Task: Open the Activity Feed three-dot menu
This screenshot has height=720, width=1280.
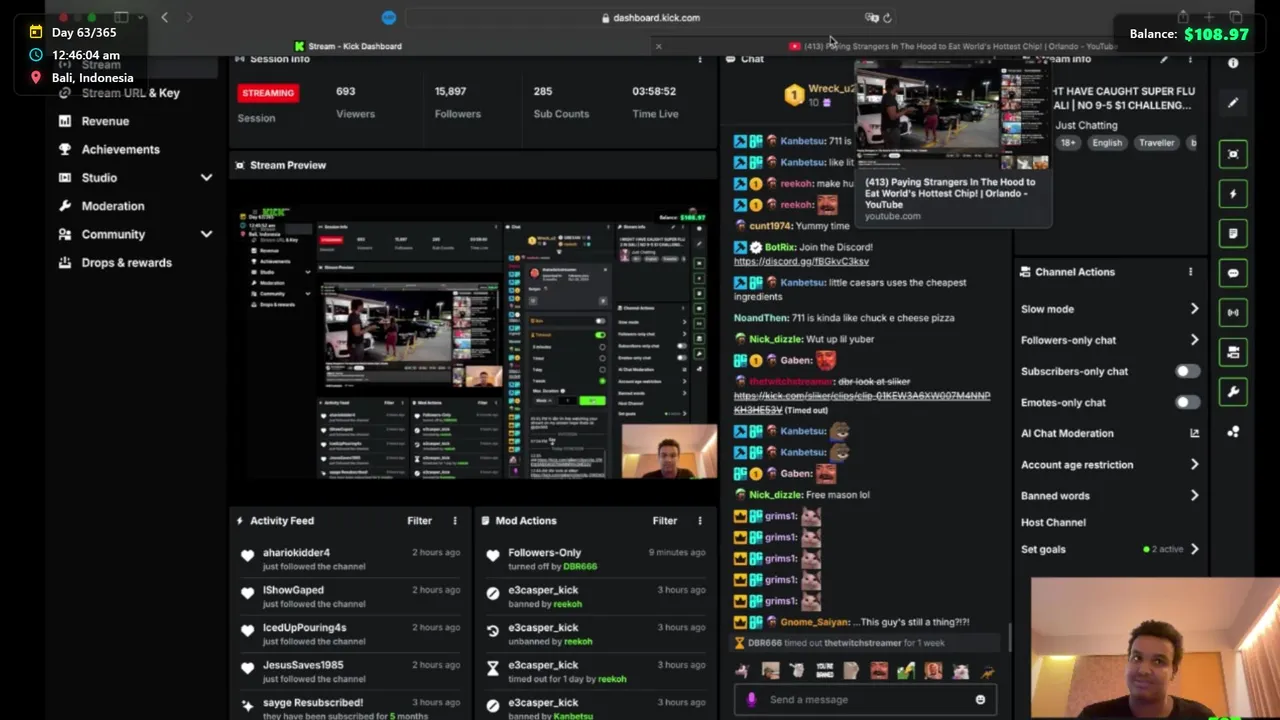Action: (x=455, y=521)
